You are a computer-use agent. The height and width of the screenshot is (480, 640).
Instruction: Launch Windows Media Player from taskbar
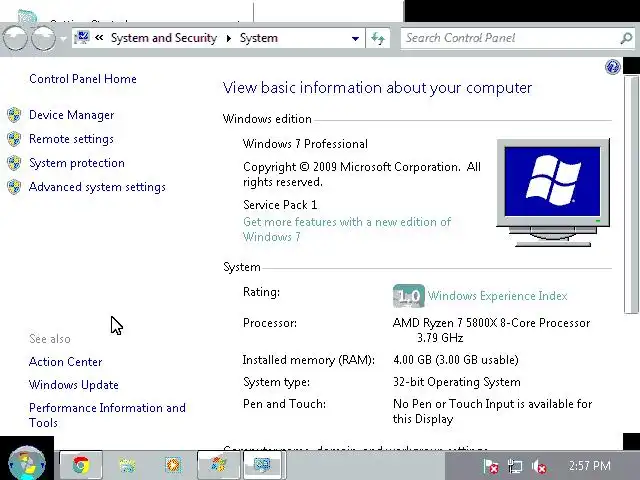coord(173,465)
